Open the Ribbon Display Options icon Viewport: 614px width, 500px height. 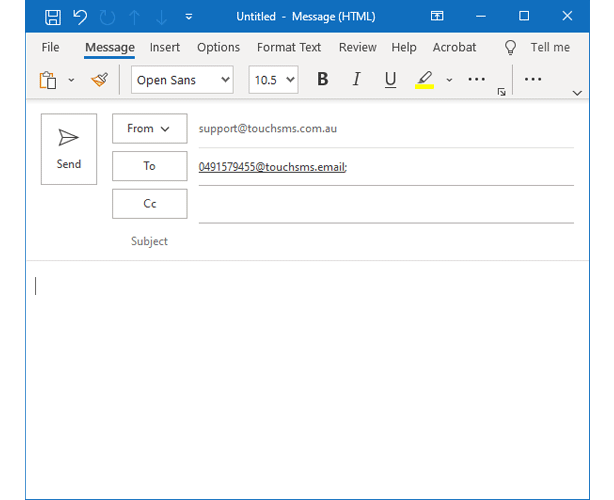(x=436, y=17)
